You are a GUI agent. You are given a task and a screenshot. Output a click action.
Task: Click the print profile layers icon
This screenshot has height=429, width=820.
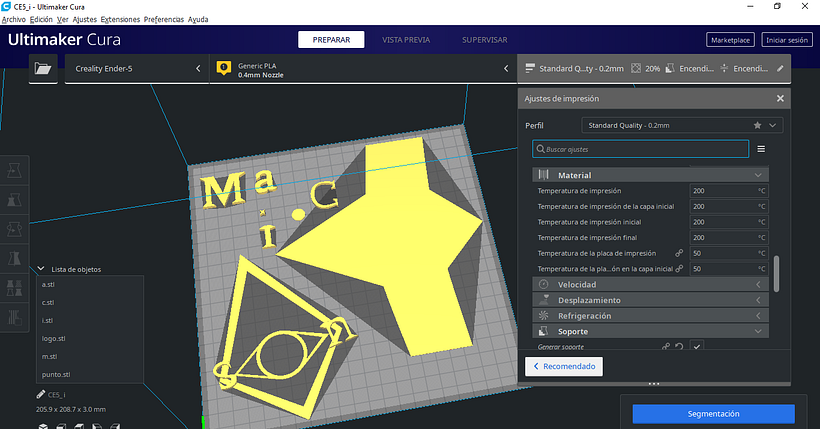[x=530, y=69]
